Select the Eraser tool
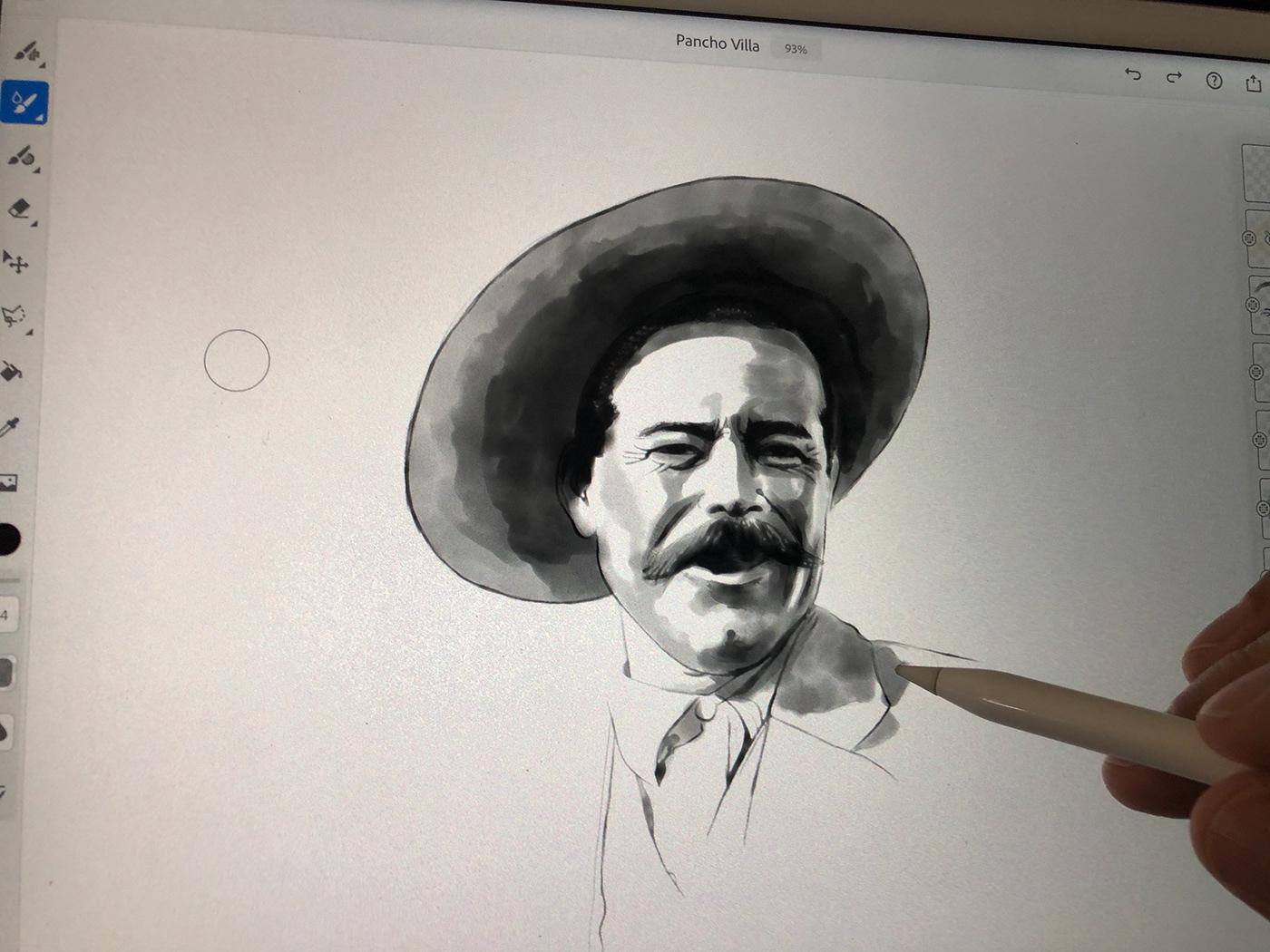1270x952 pixels. (x=22, y=210)
